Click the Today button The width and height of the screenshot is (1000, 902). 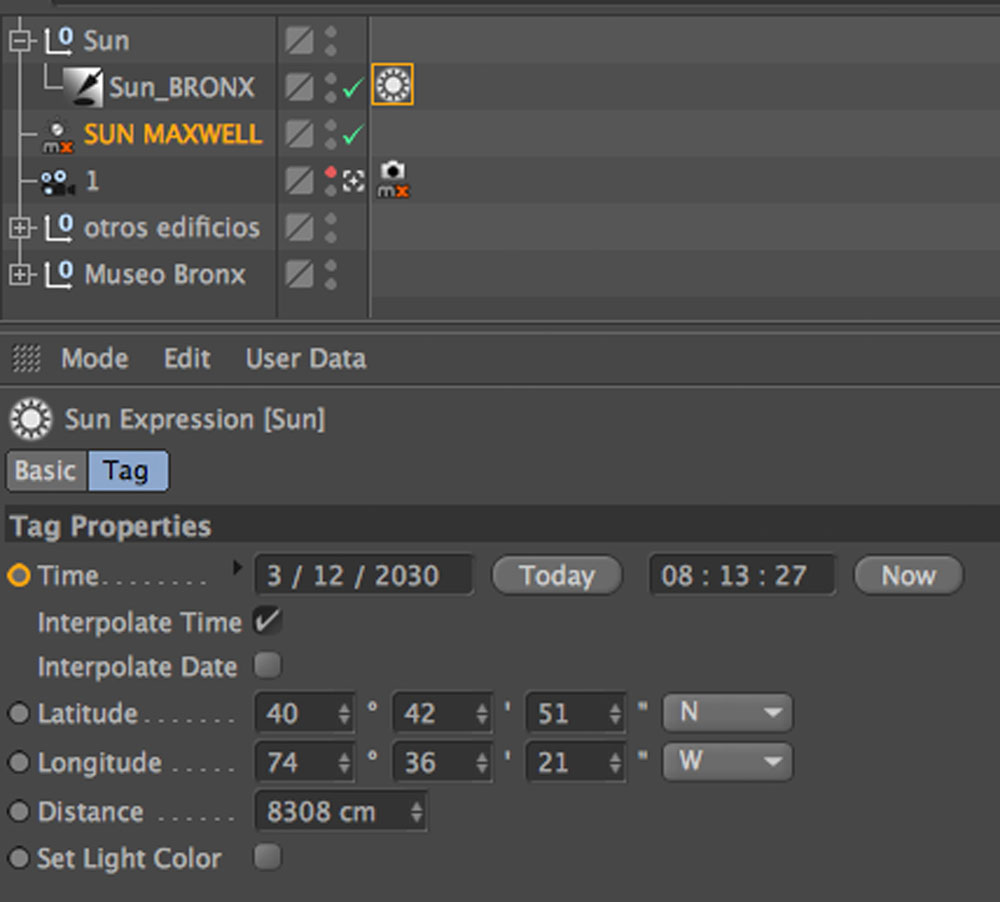557,575
